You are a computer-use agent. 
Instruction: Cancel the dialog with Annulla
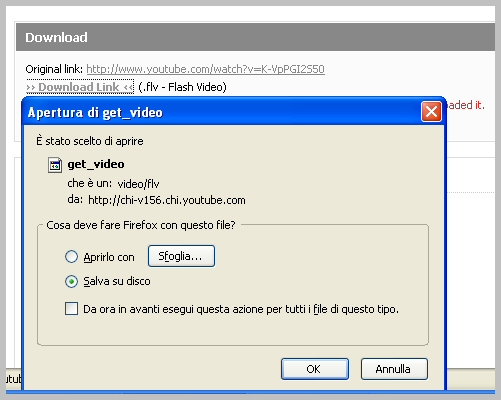pyautogui.click(x=394, y=369)
